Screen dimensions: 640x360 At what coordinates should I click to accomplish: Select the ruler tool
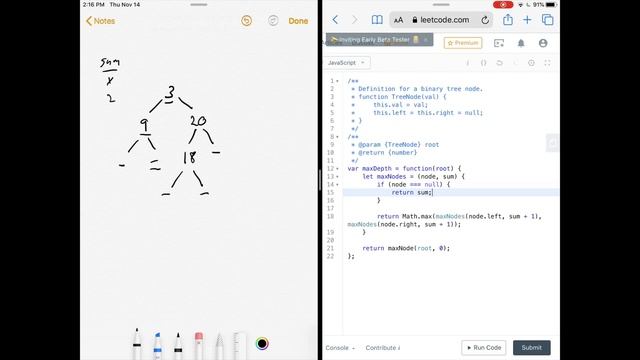[x=240, y=346]
